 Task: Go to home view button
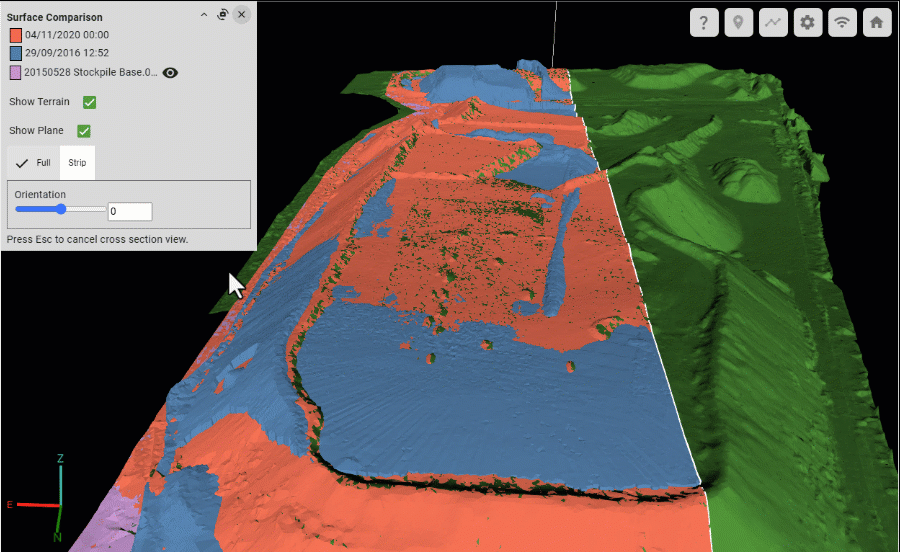(877, 23)
